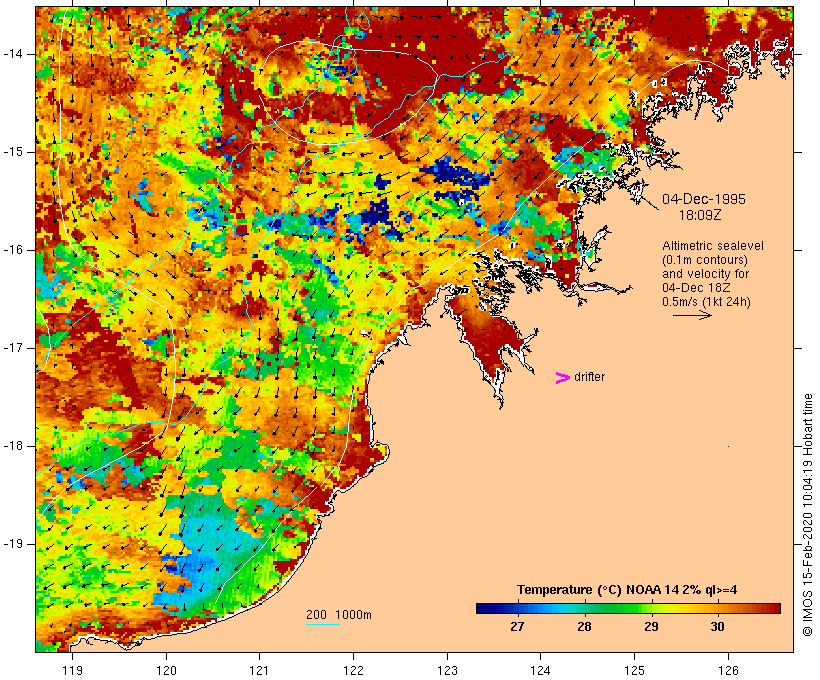Click the longitude axis label "126"
820x680 pixels.
coord(728,670)
